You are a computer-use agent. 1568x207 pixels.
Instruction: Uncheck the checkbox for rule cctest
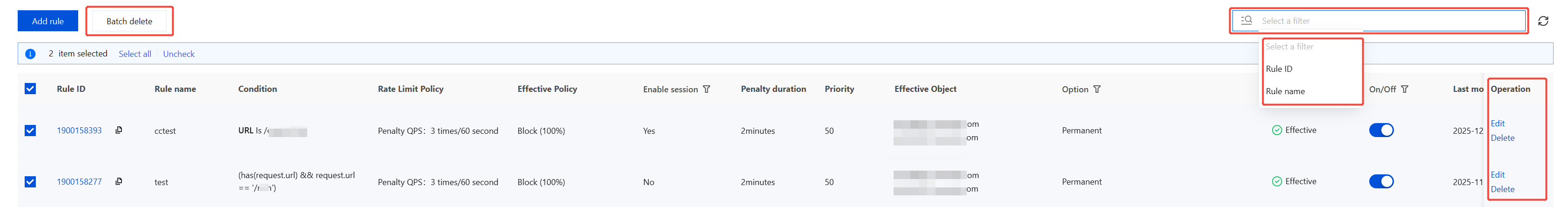coord(30,131)
